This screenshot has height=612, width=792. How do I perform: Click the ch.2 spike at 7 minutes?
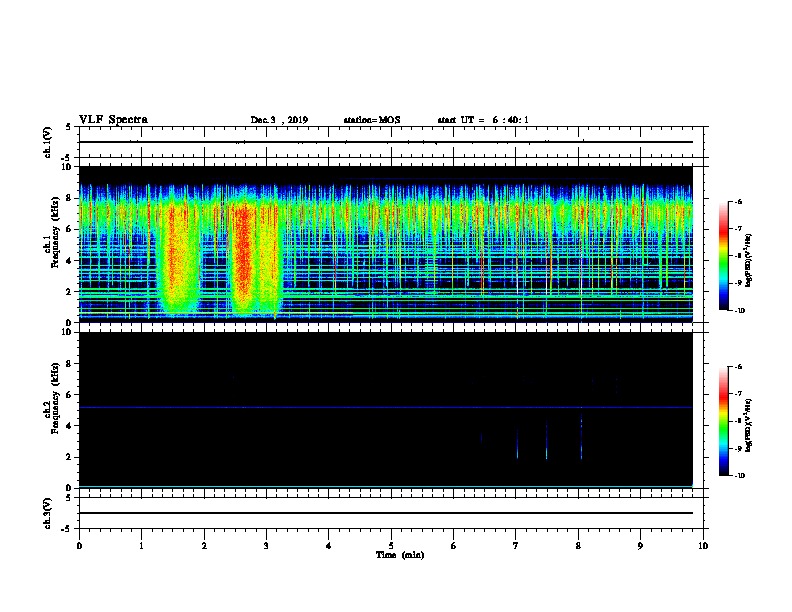click(517, 444)
